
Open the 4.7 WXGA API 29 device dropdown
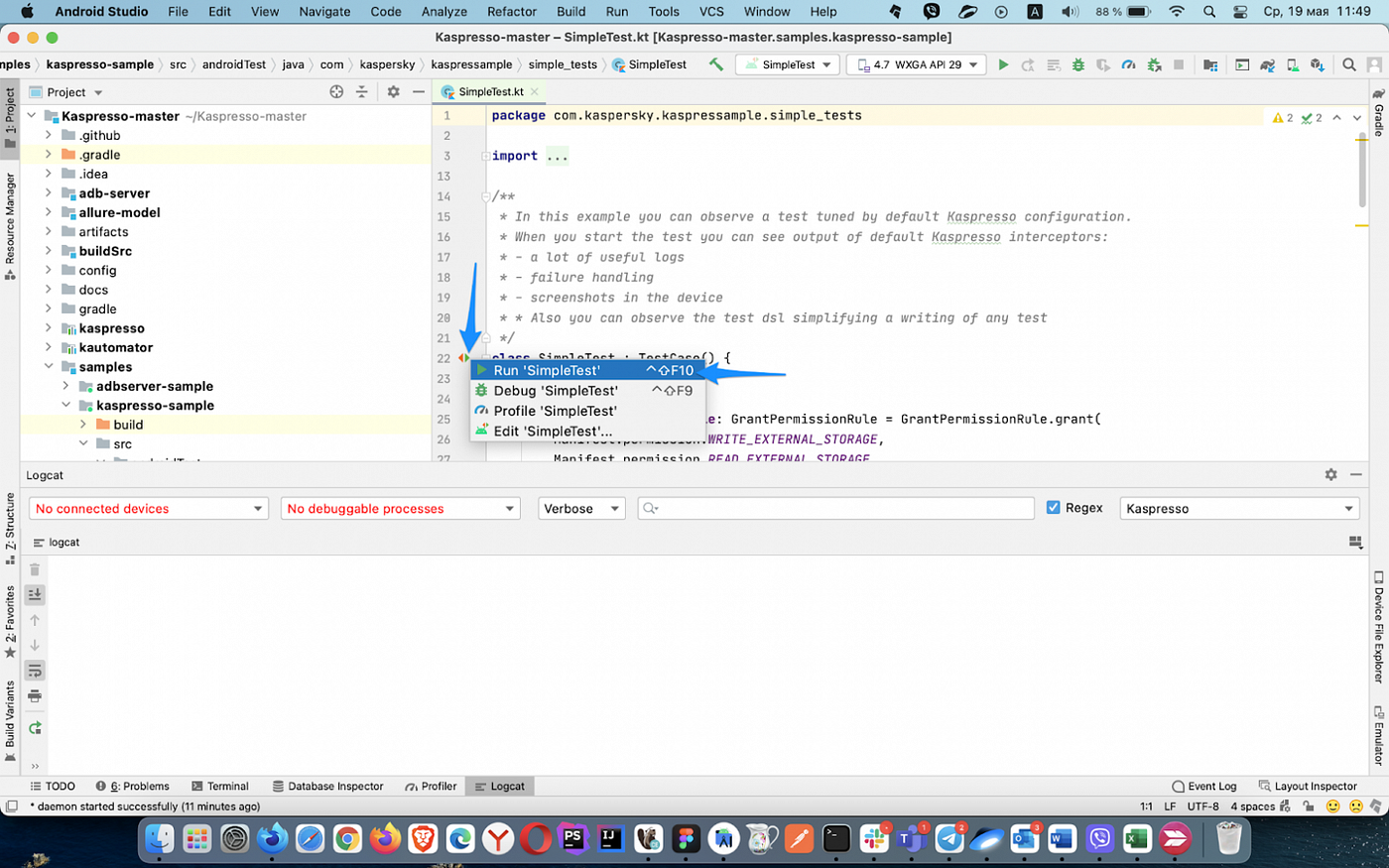pos(918,64)
